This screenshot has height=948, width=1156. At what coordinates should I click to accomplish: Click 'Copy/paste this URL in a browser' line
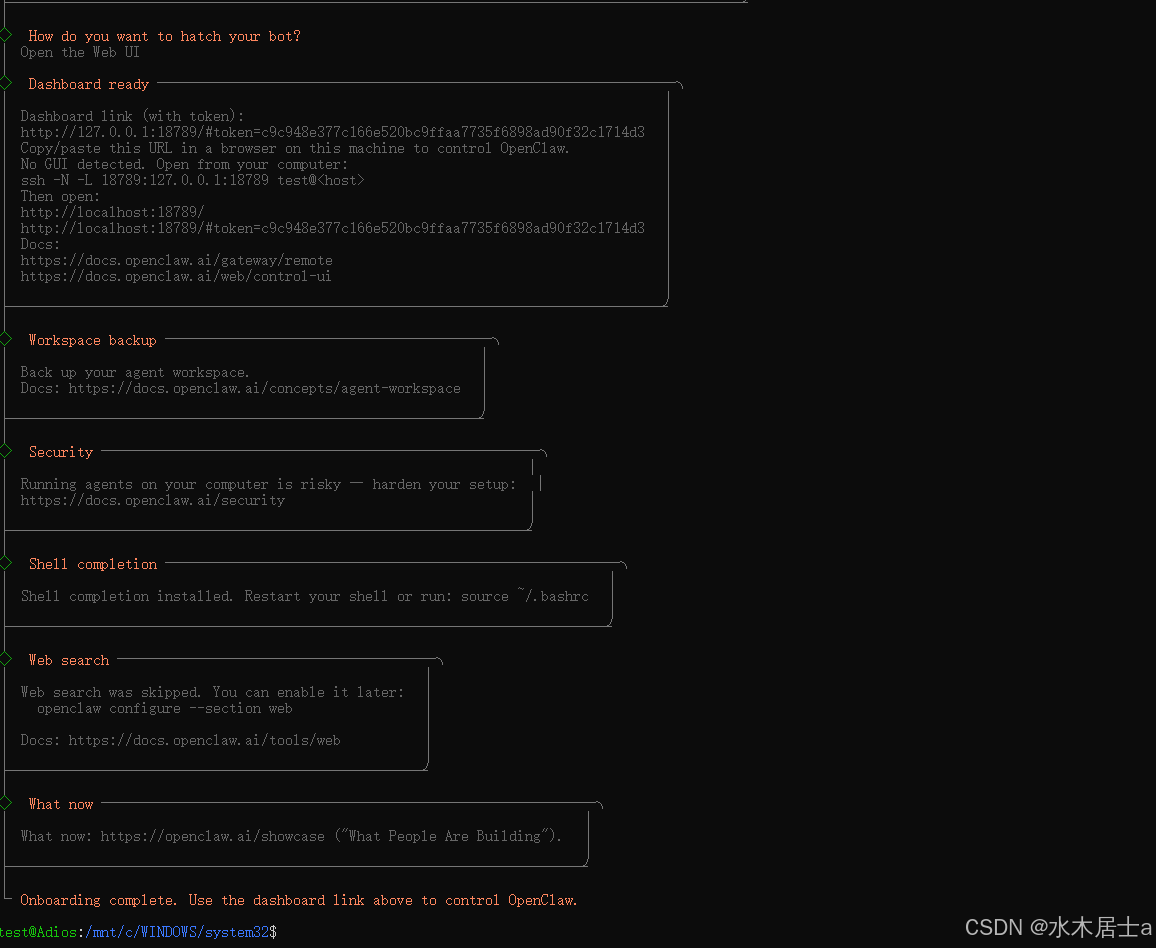coord(295,148)
